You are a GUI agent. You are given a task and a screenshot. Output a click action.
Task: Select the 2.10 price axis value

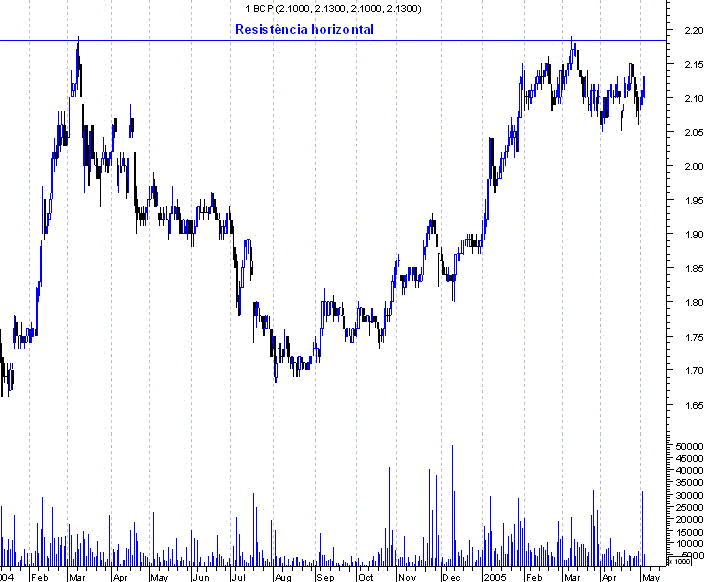pyautogui.click(x=693, y=98)
